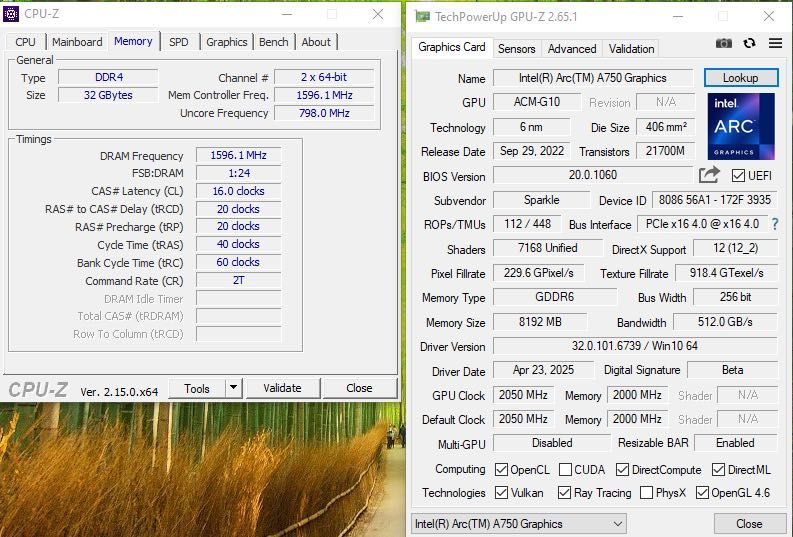The height and width of the screenshot is (537, 793).
Task: Click the BIOS export share icon
Action: coord(709,175)
